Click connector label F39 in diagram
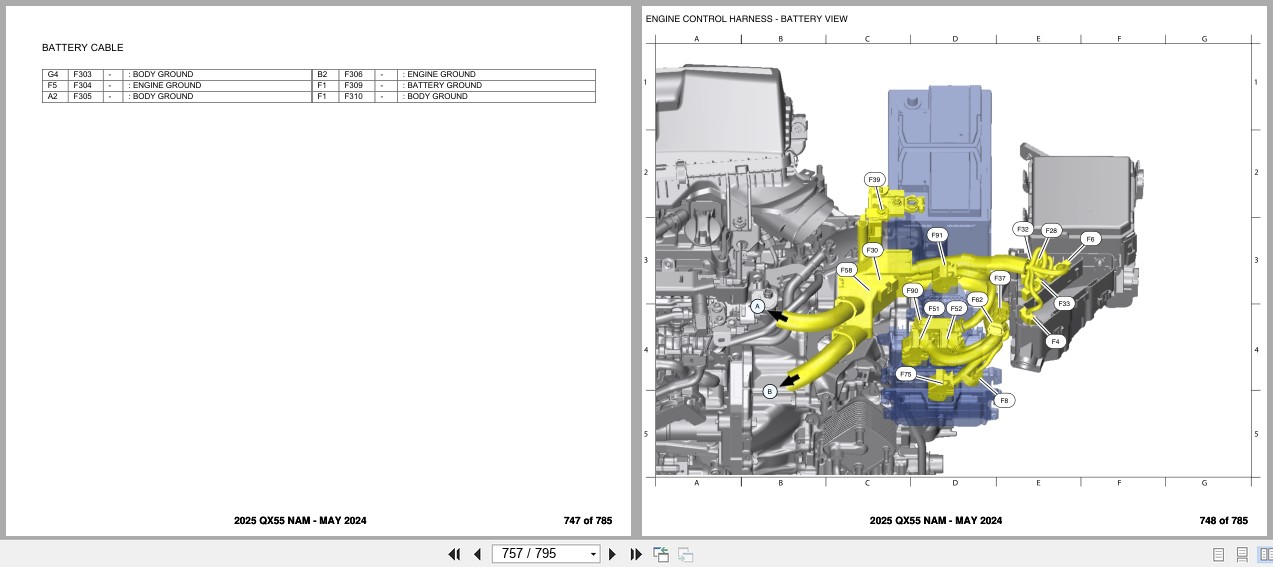This screenshot has width=1273, height=567. coord(874,180)
